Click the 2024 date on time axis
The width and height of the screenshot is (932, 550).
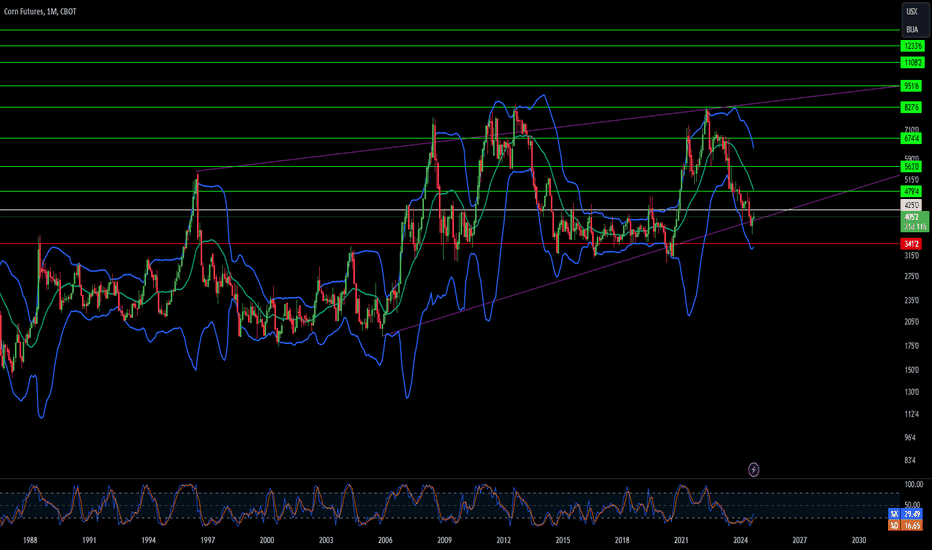[x=741, y=540]
